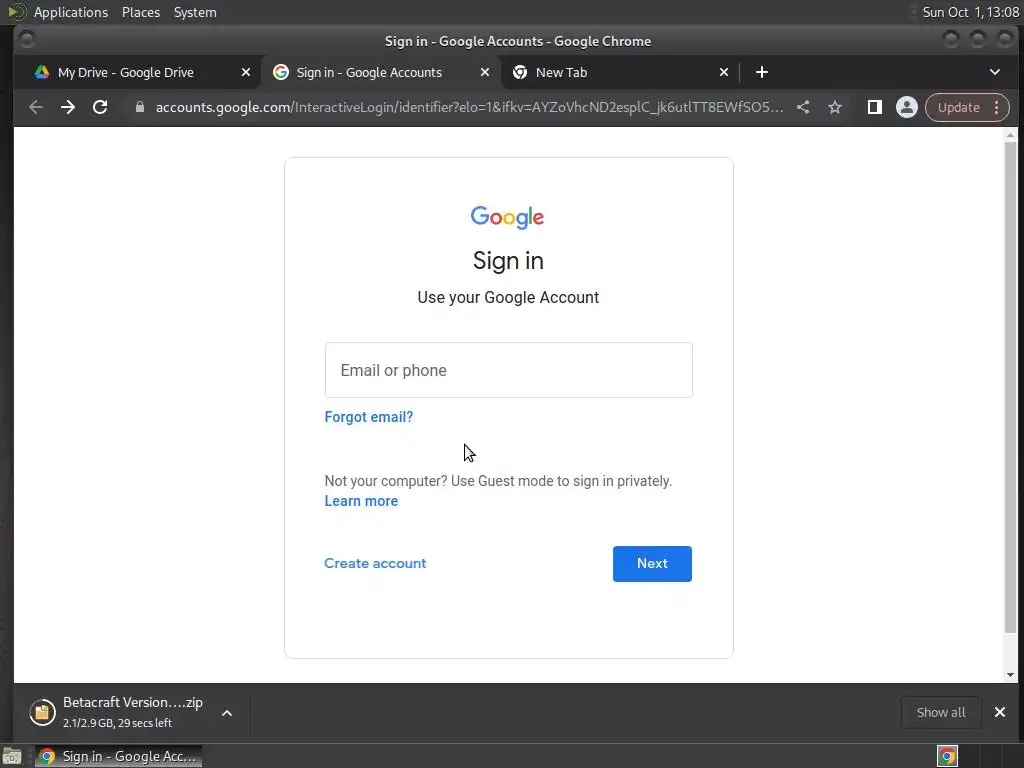Screen dimensions: 1024x768
Task: Close the My Drive tab
Action: (246, 72)
